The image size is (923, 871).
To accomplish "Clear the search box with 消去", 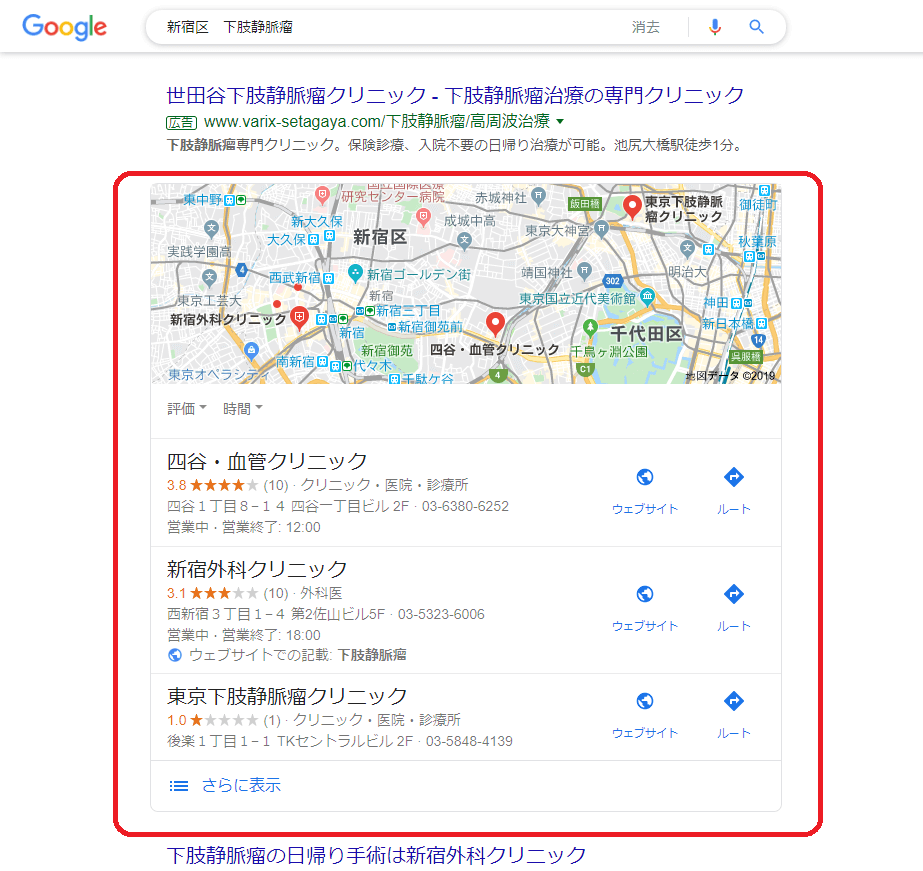I will tap(645, 27).
